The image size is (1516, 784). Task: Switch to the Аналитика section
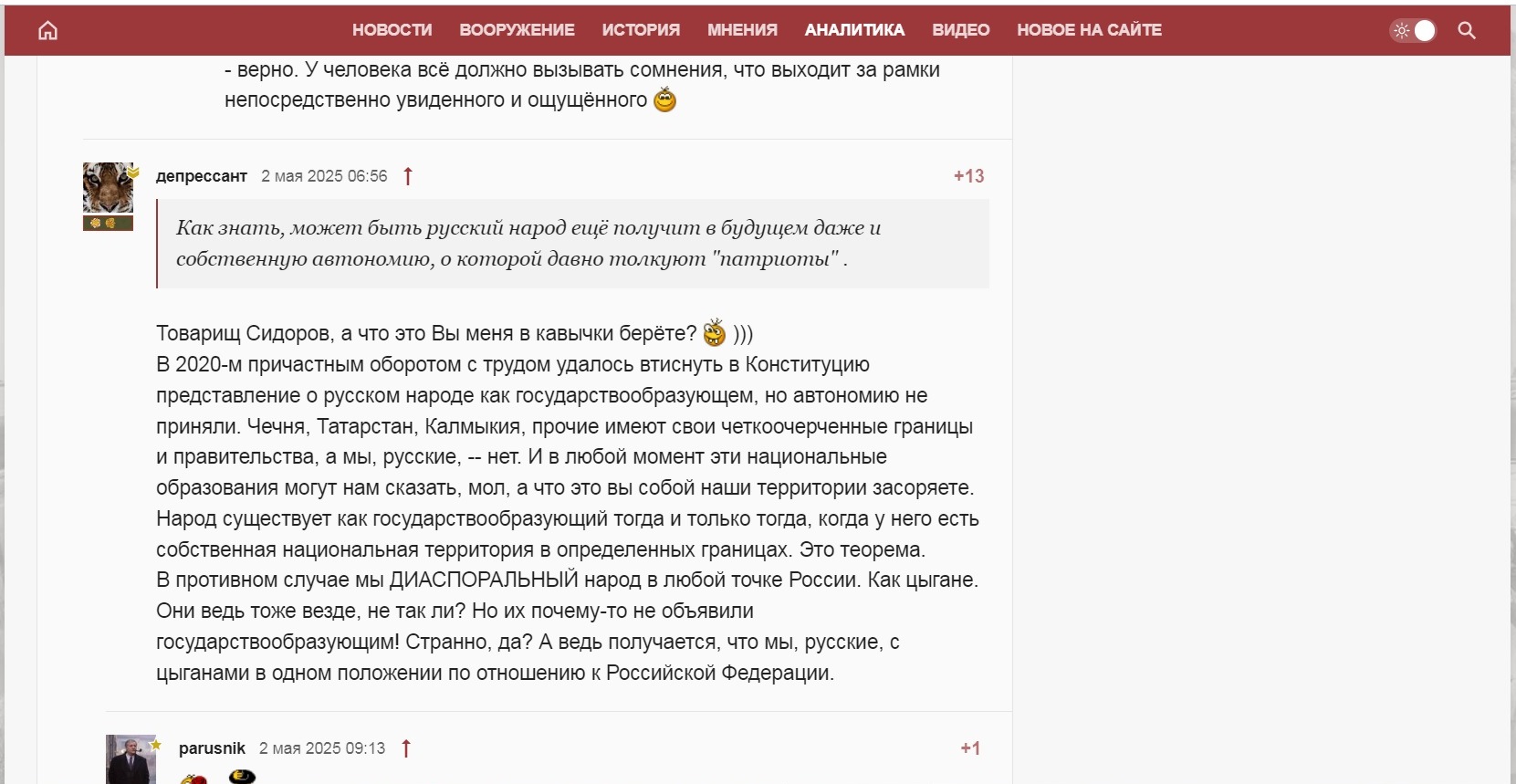tap(854, 30)
